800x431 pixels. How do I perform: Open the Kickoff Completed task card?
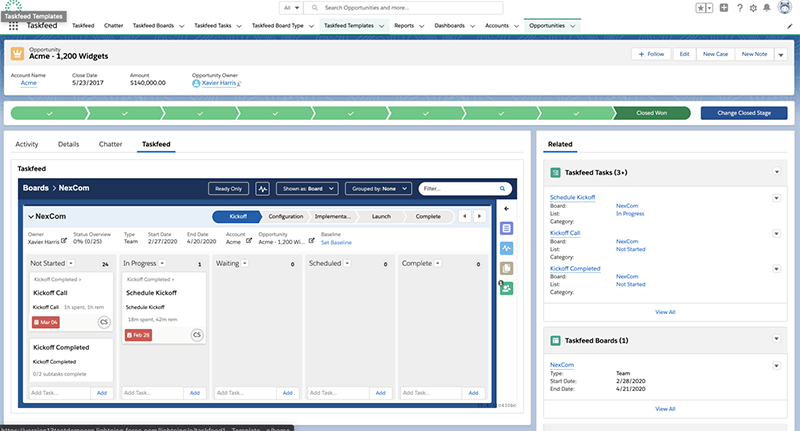(71, 360)
